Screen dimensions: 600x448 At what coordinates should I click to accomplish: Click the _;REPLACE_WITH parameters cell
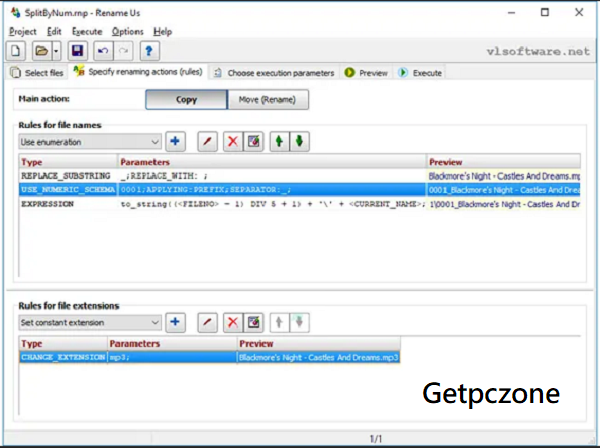point(272,176)
